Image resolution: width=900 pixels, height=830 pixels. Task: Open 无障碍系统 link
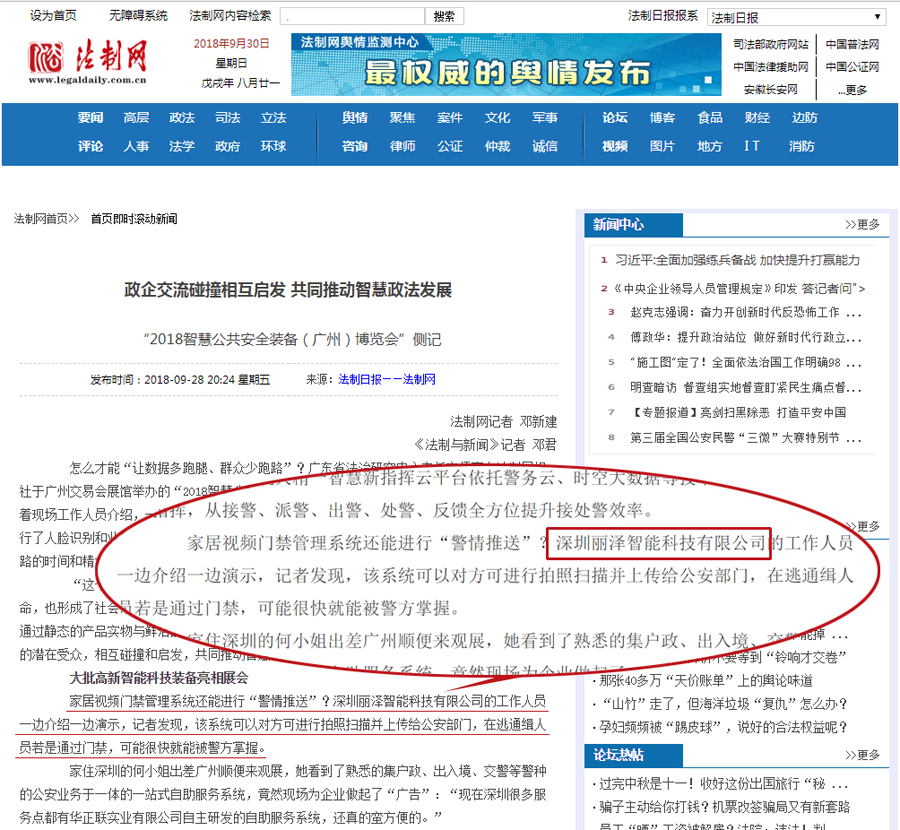pos(138,15)
